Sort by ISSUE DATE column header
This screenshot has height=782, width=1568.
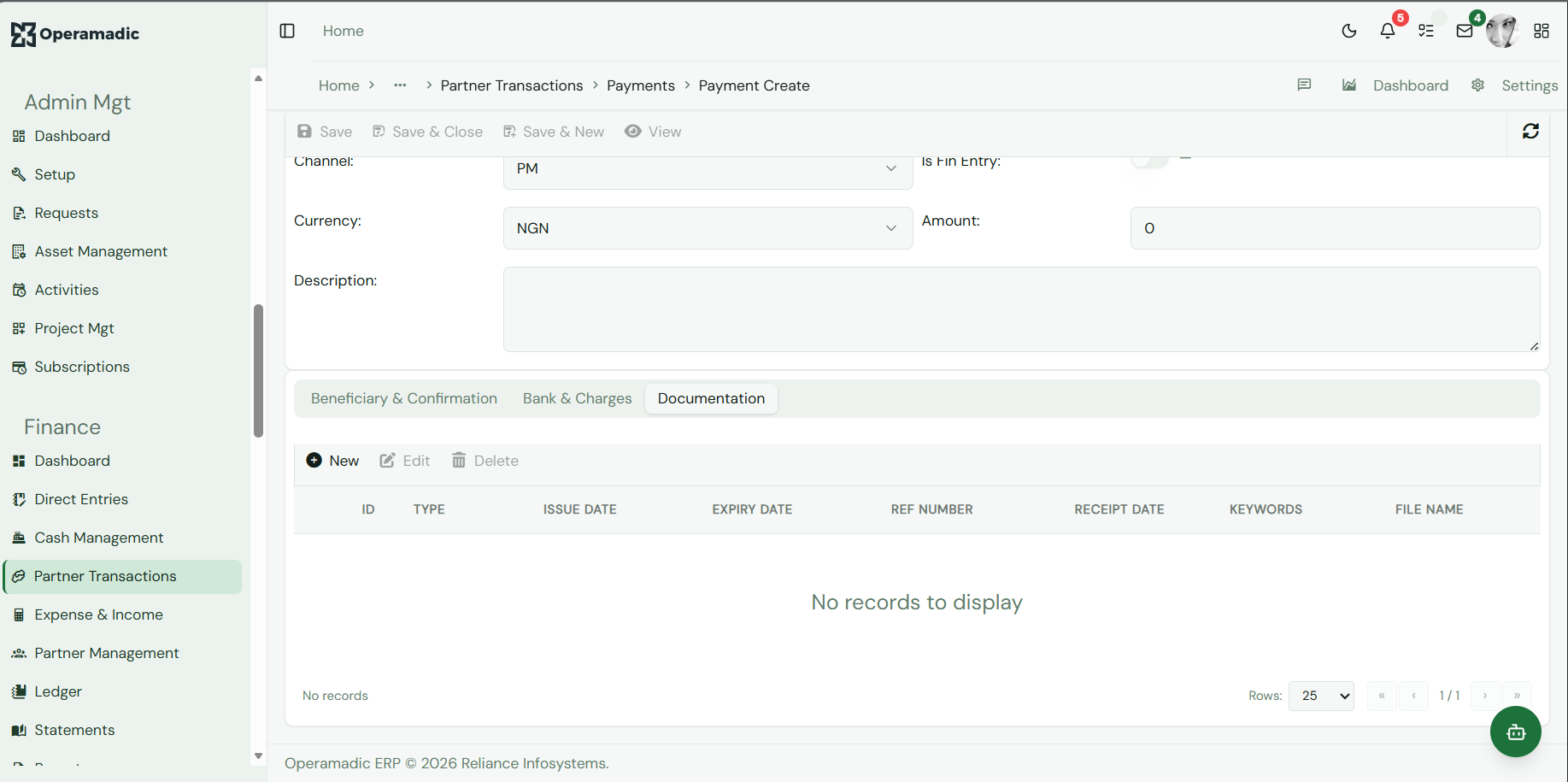[580, 509]
